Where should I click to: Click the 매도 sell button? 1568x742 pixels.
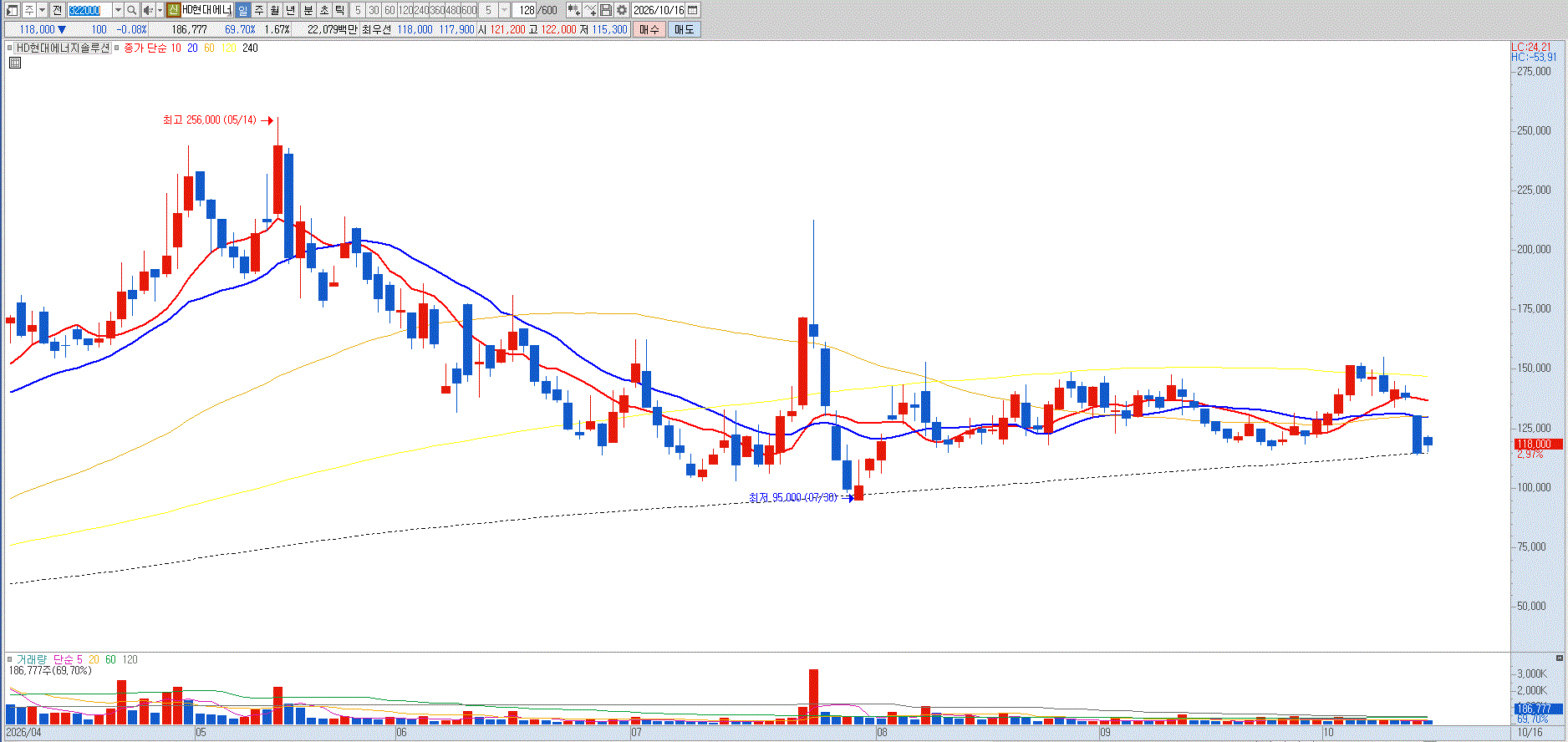pyautogui.click(x=685, y=29)
